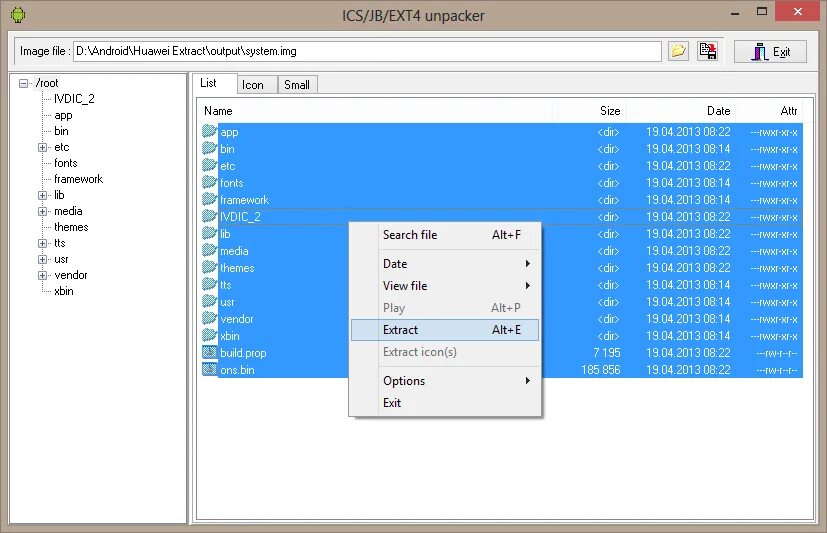
Task: Click the build.prop file icon
Action: tap(209, 352)
